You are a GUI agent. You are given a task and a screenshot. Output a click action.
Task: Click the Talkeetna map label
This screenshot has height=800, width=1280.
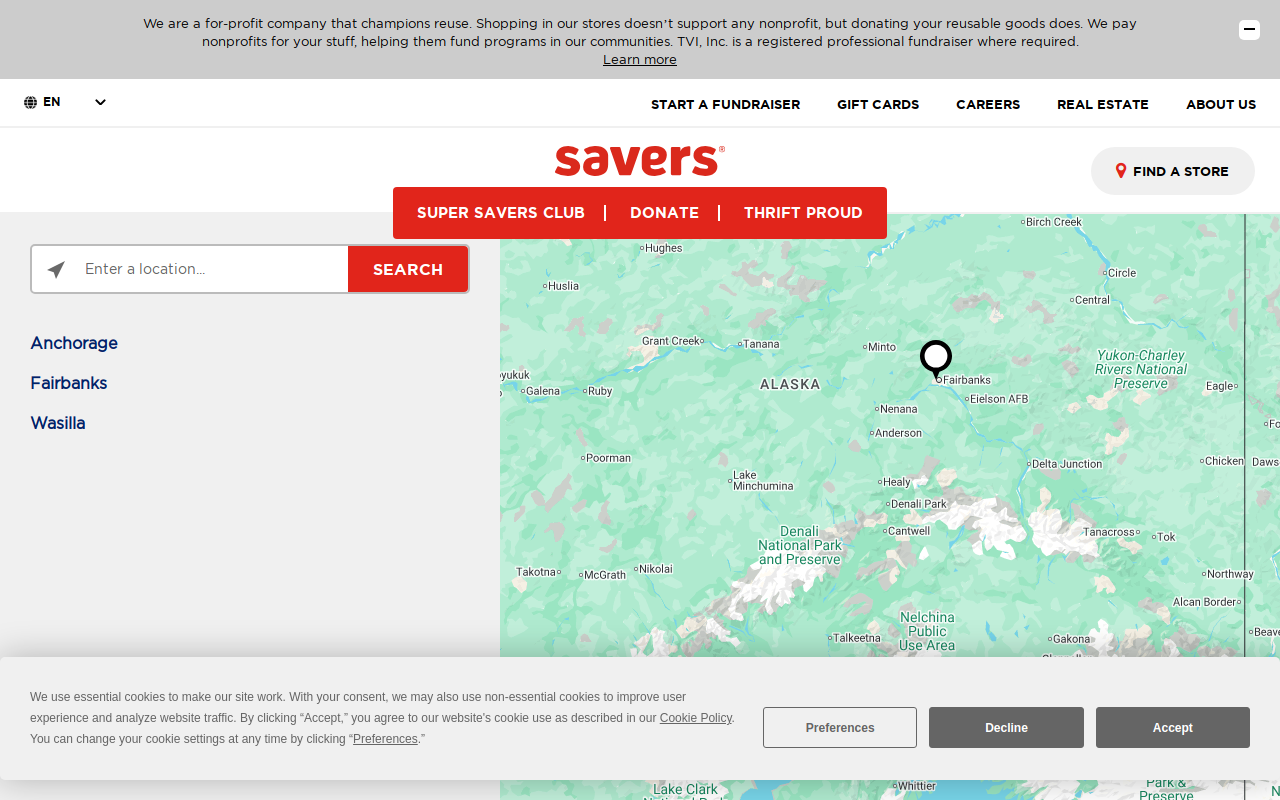857,638
